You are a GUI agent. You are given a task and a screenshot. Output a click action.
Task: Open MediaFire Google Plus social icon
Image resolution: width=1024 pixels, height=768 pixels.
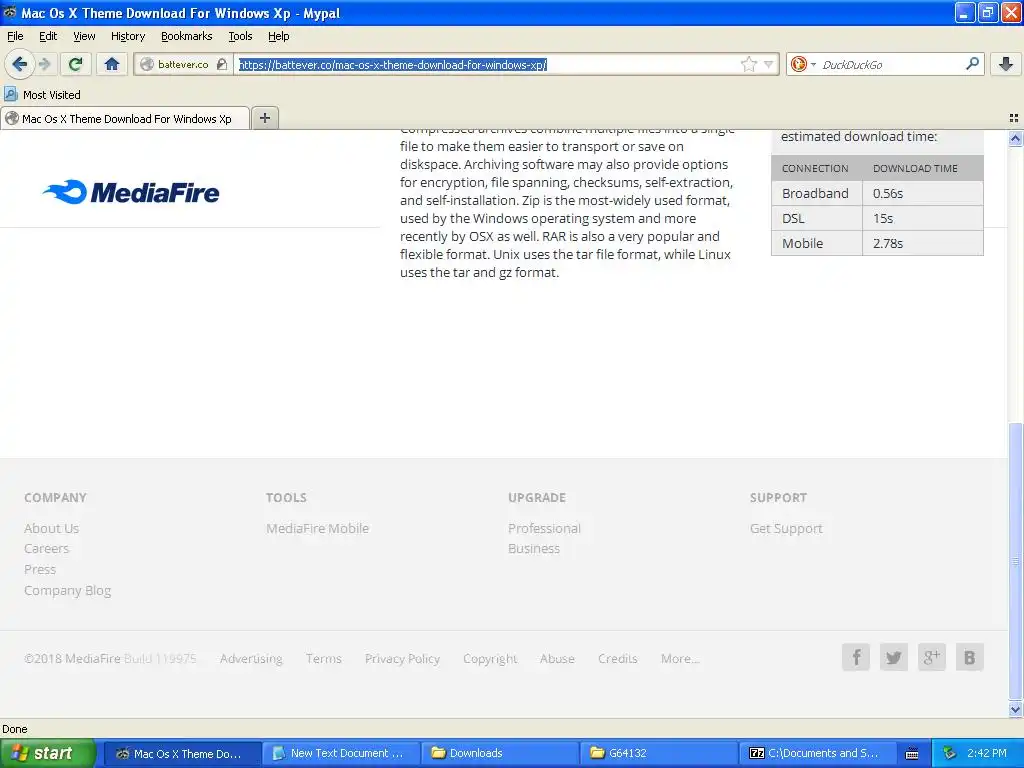point(931,658)
